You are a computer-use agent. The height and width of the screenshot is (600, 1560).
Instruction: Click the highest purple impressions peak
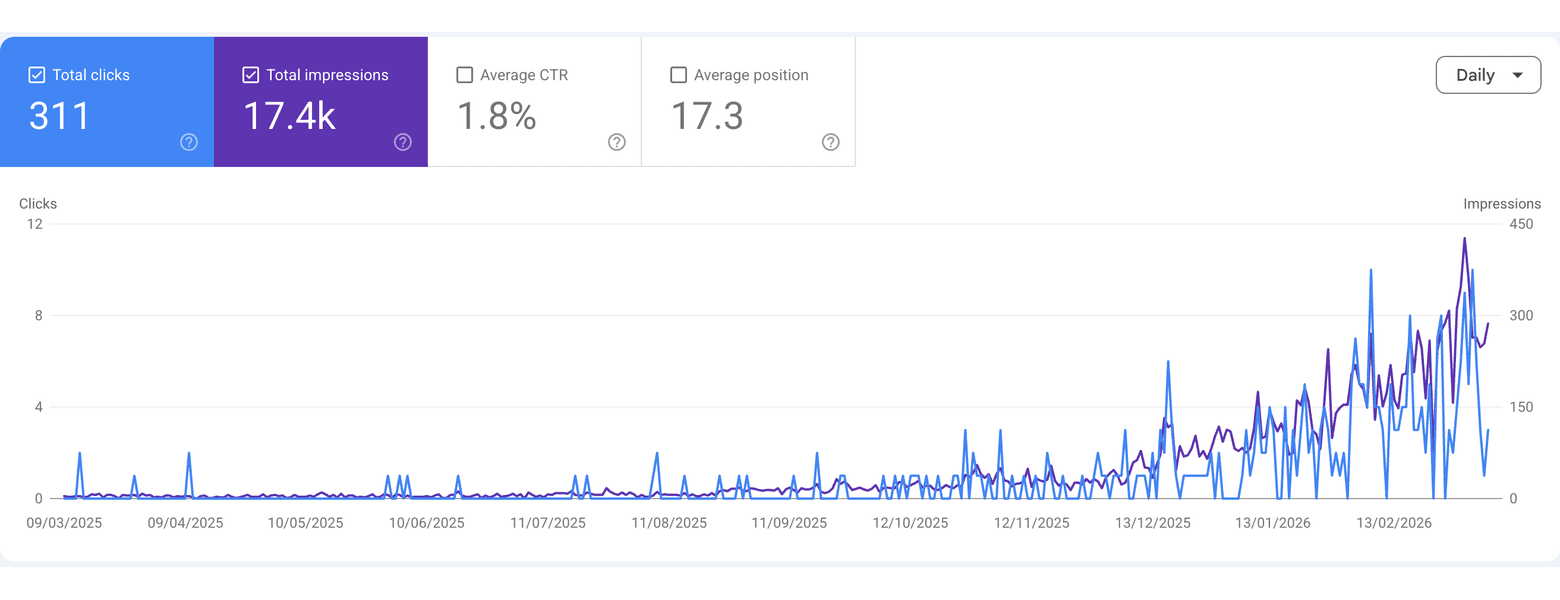1464,239
